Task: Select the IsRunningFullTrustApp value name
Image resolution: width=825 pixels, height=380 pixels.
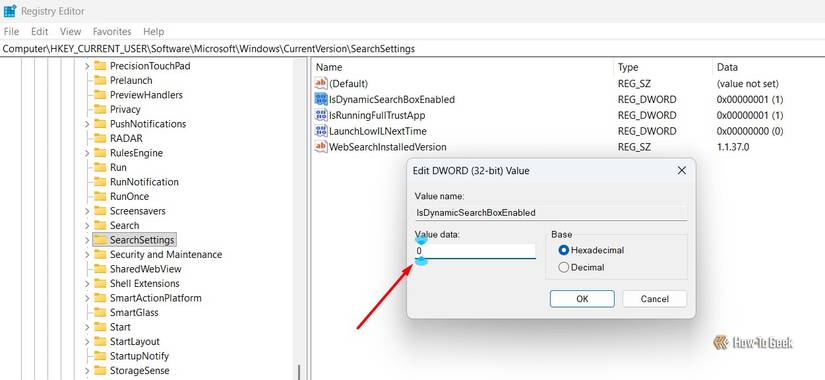Action: pos(377,115)
